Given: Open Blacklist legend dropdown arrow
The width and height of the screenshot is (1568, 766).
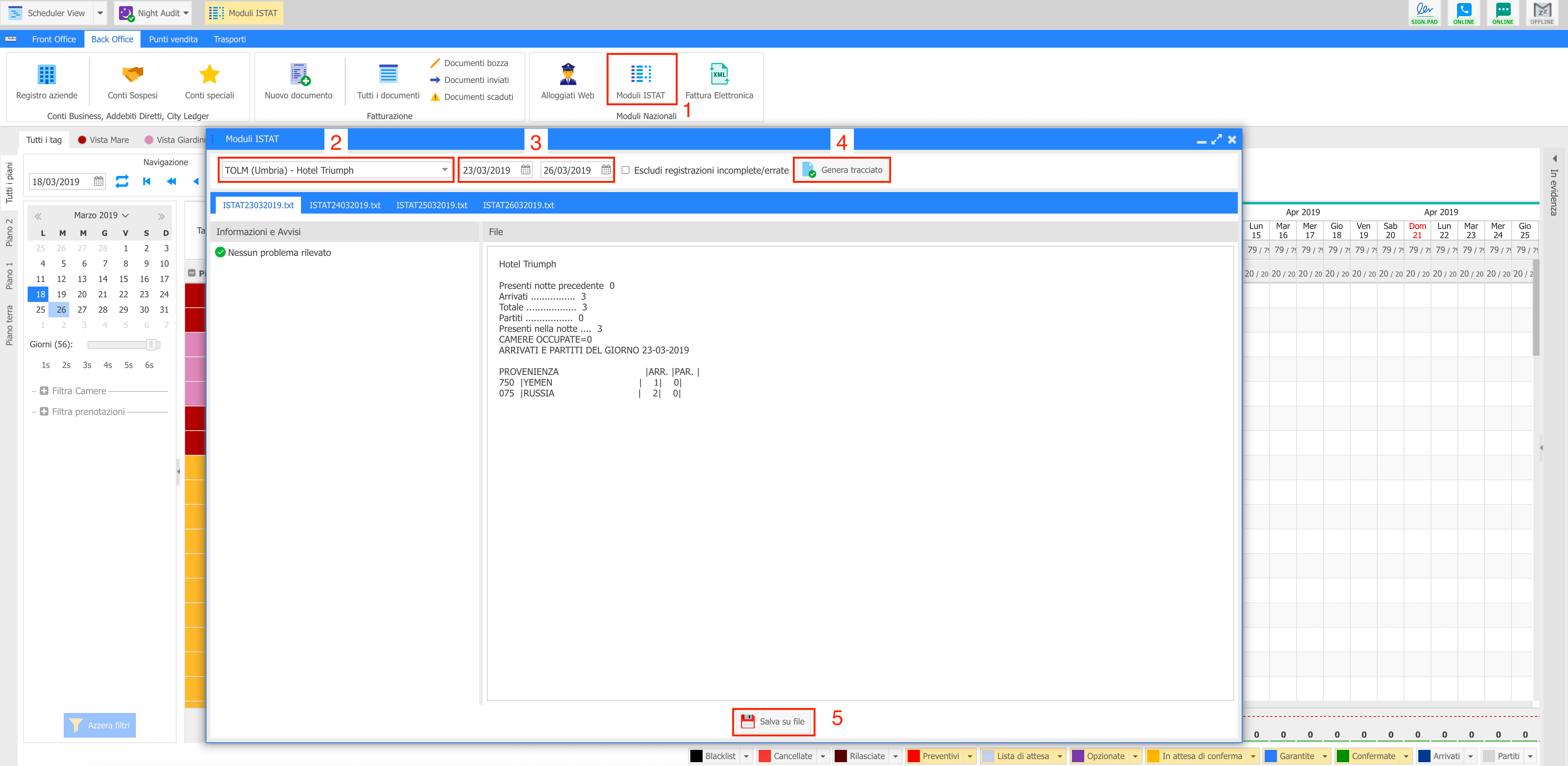Looking at the screenshot, I should (x=746, y=756).
